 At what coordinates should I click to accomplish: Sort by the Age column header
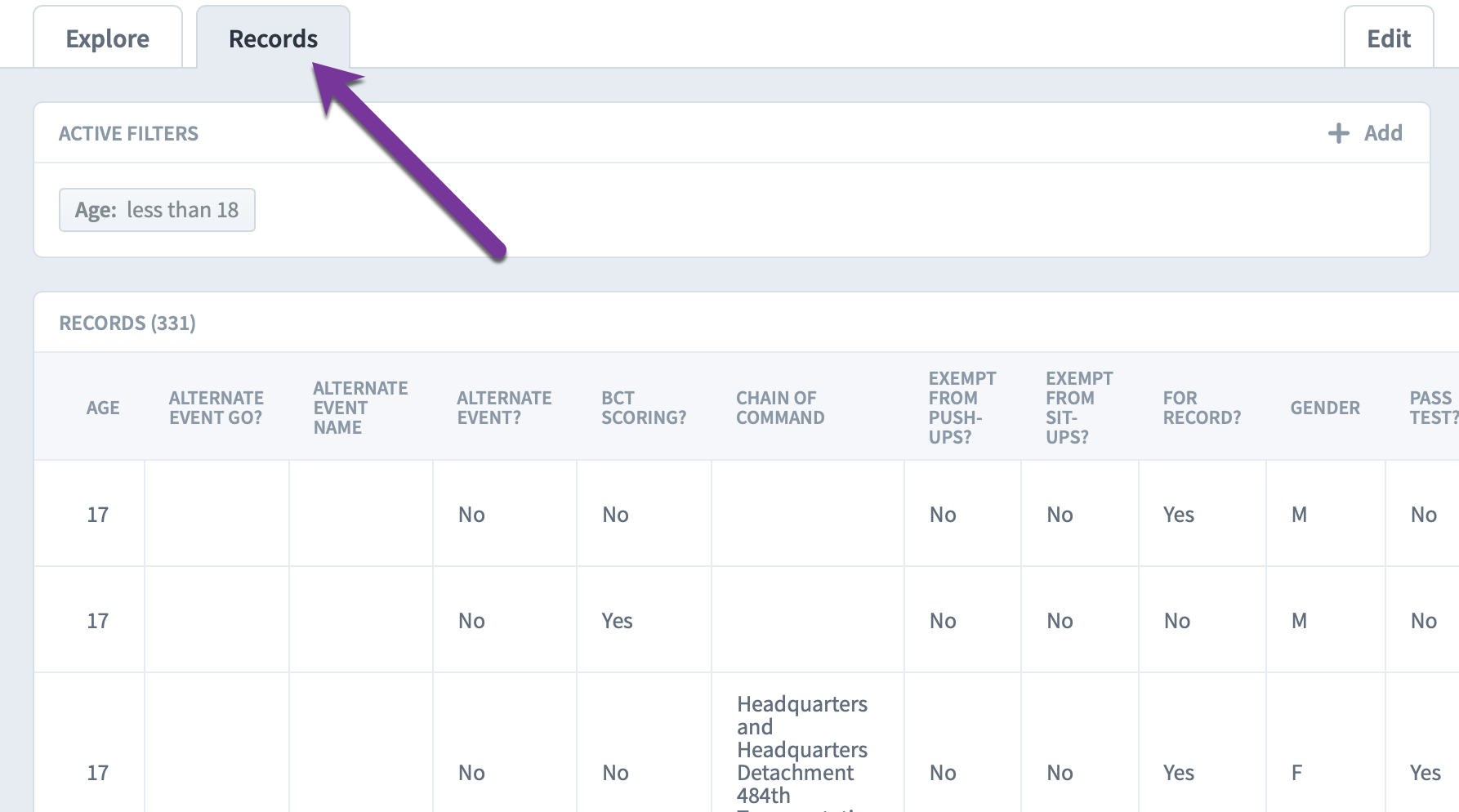[x=103, y=408]
